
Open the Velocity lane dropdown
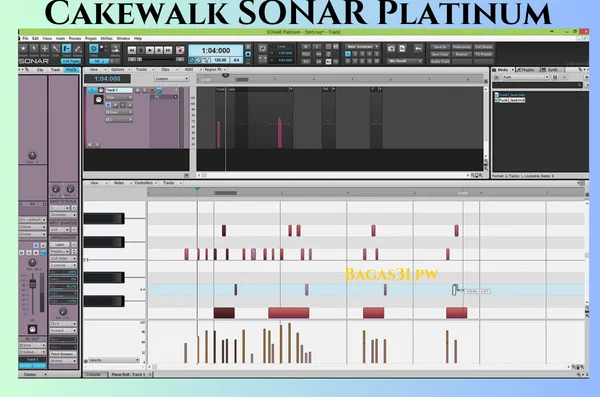click(114, 360)
